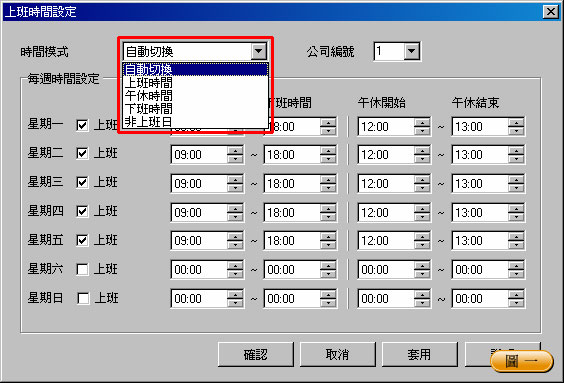
Task: Choose 非上班日 from the dropdown list
Action: [x=195, y=122]
